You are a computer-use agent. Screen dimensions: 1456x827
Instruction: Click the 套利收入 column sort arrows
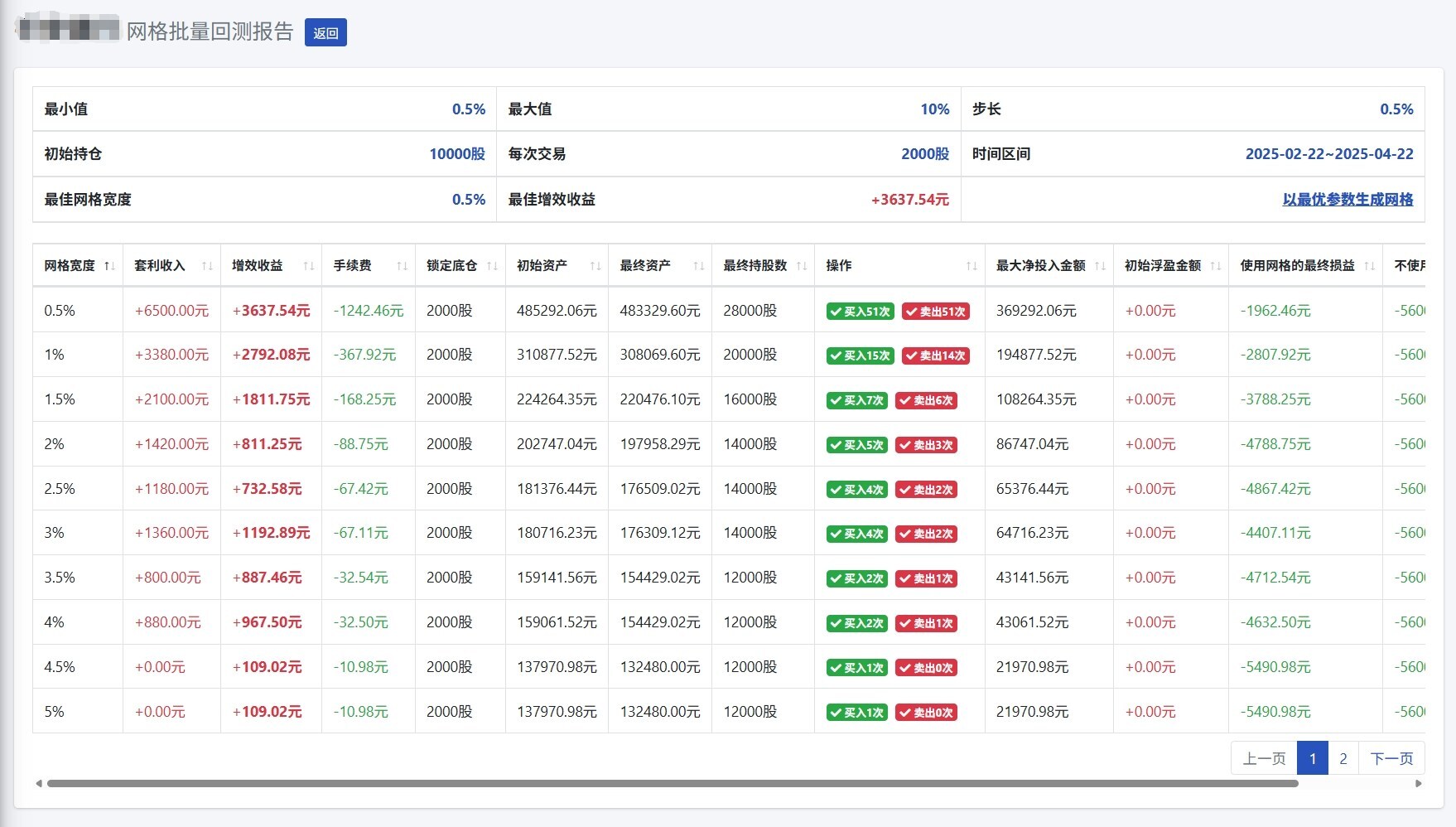point(207,266)
